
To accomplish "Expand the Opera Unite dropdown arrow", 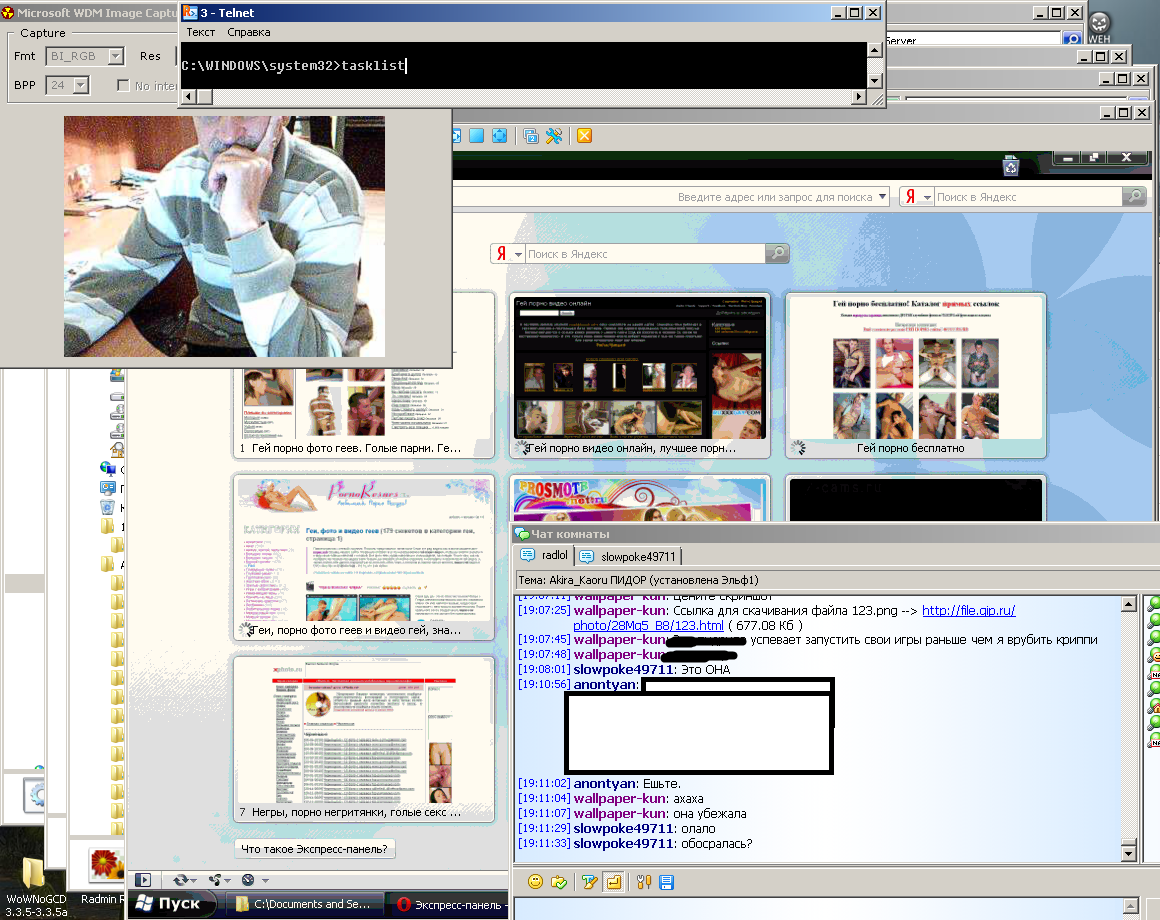I will (x=228, y=880).
